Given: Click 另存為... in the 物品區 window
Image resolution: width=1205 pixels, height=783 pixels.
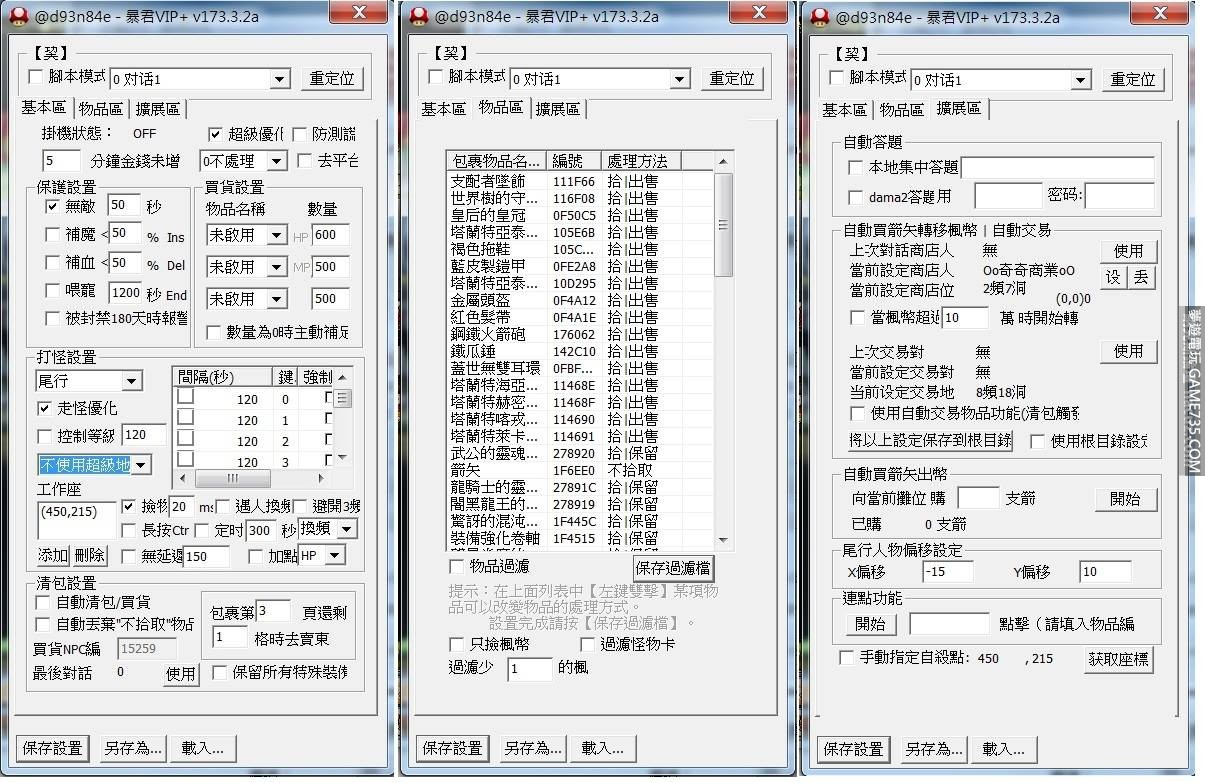Looking at the screenshot, I should [x=532, y=748].
